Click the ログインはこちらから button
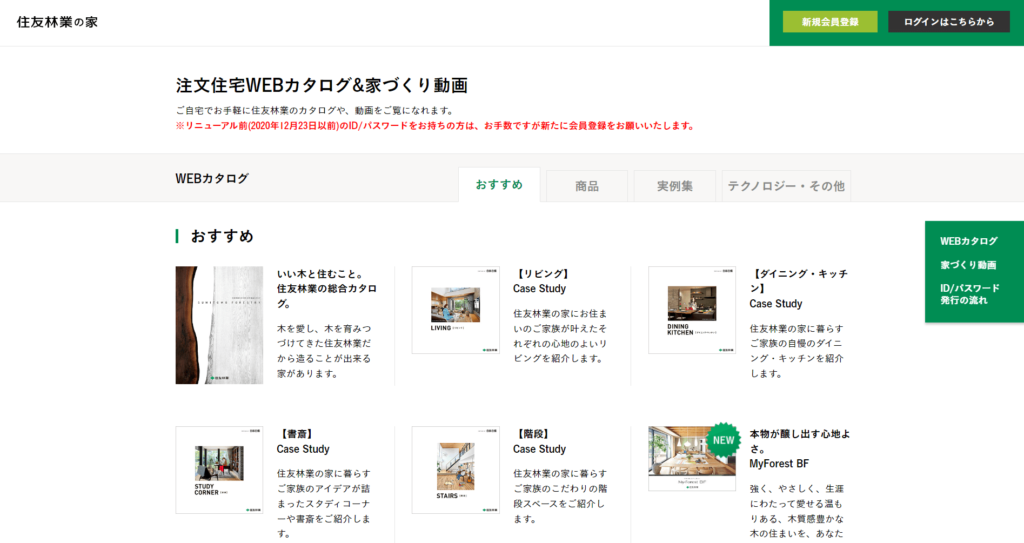Screen dimensions: 1024x543 pyautogui.click(x=949, y=22)
